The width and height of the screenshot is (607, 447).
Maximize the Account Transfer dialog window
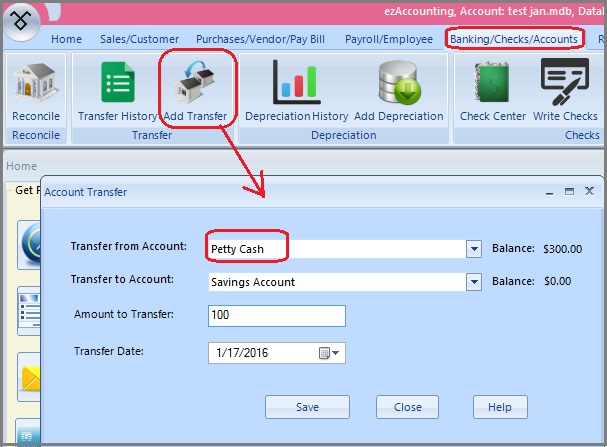pyautogui.click(x=568, y=191)
